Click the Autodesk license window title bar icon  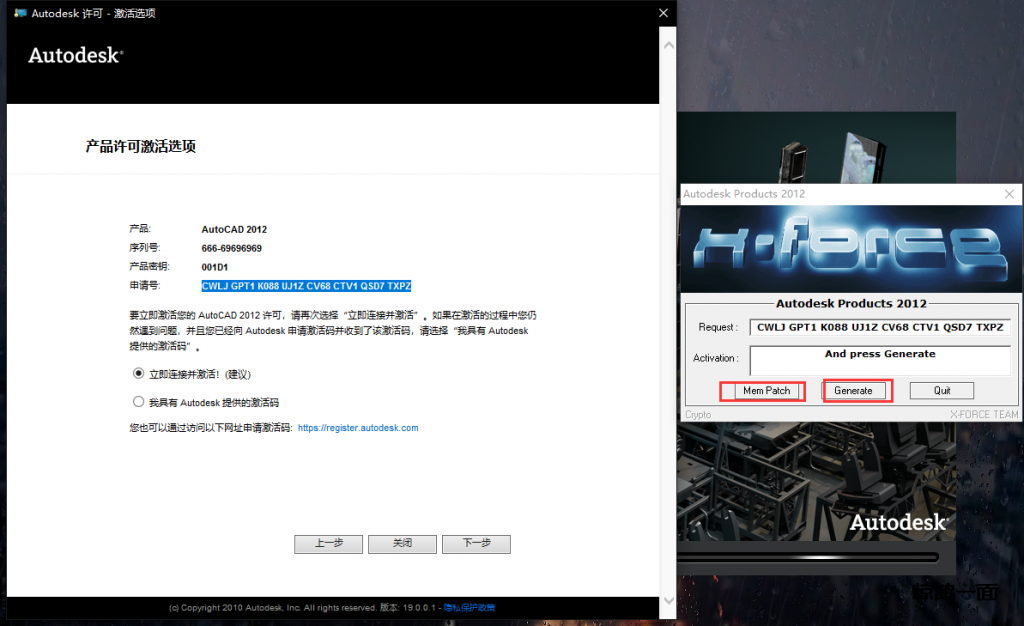point(19,13)
